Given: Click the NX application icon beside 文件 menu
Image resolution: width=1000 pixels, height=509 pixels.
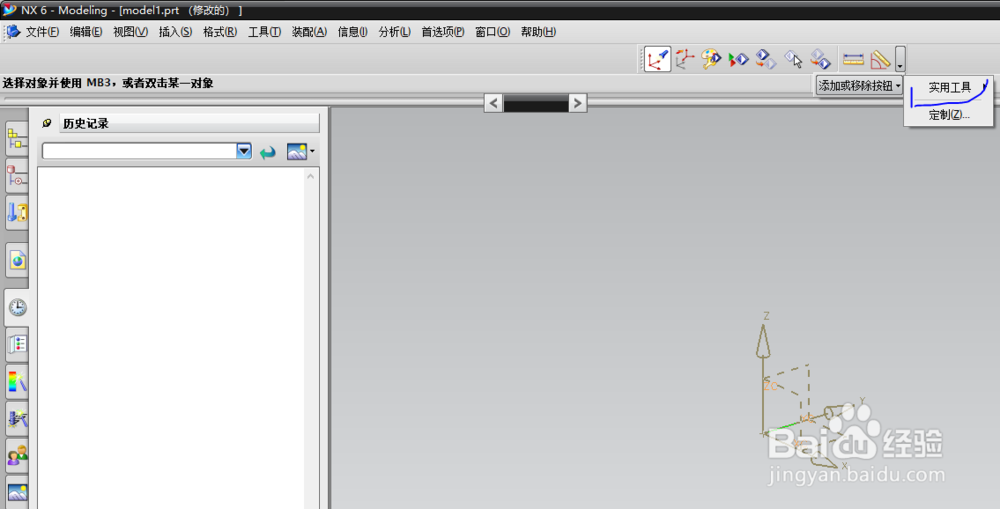Looking at the screenshot, I should coord(13,31).
